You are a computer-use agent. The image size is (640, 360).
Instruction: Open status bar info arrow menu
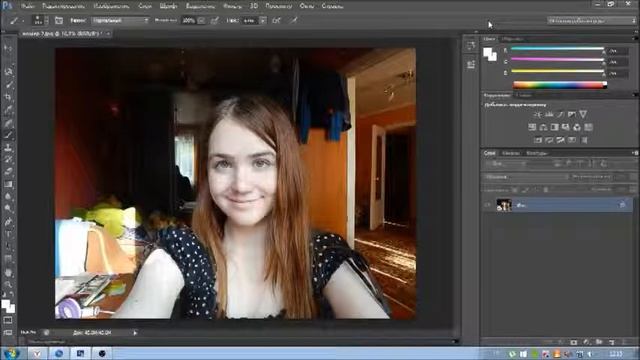(135, 333)
